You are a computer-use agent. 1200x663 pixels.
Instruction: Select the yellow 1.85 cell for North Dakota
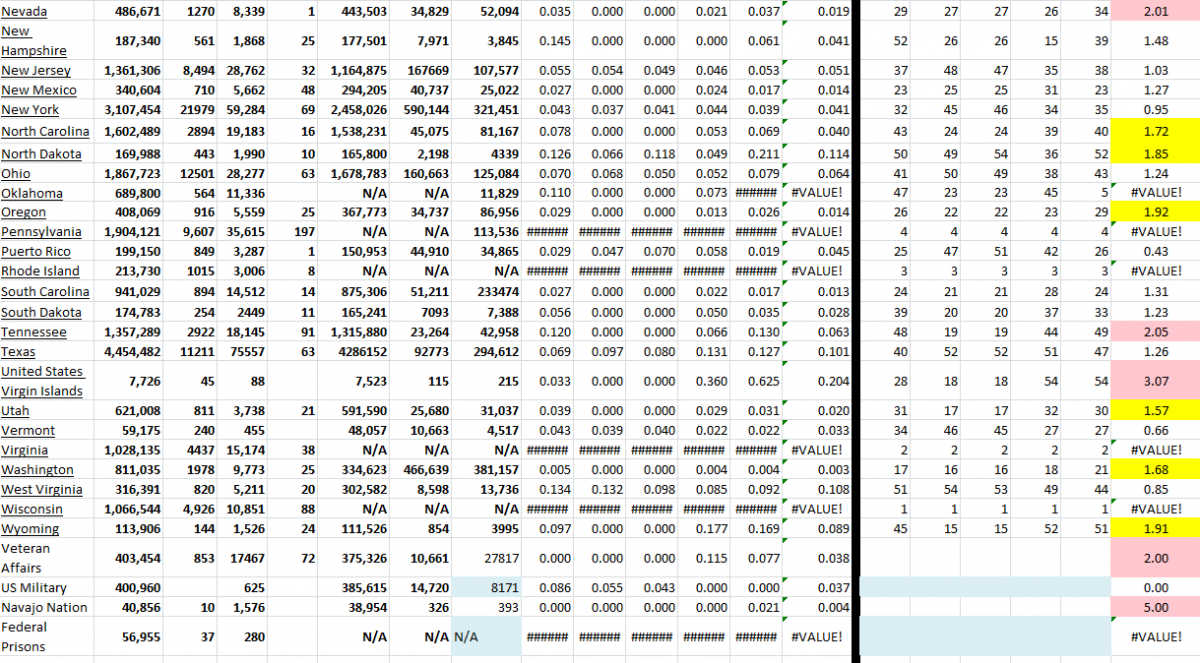(1155, 153)
